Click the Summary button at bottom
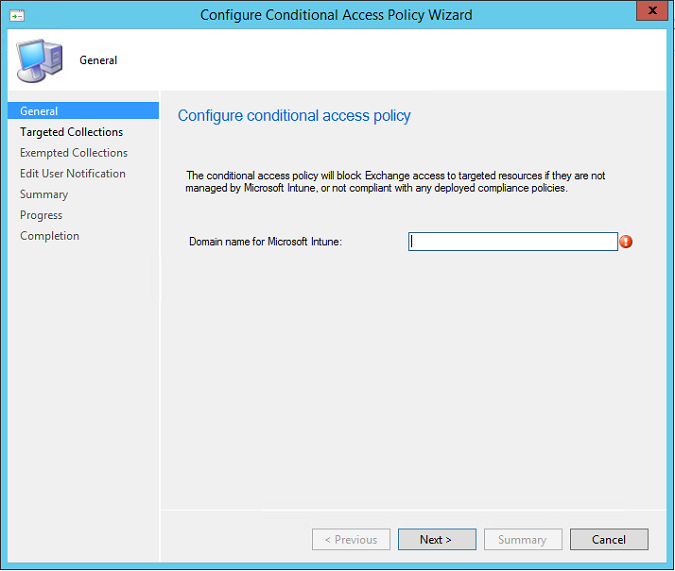The width and height of the screenshot is (675, 571). pyautogui.click(x=523, y=539)
